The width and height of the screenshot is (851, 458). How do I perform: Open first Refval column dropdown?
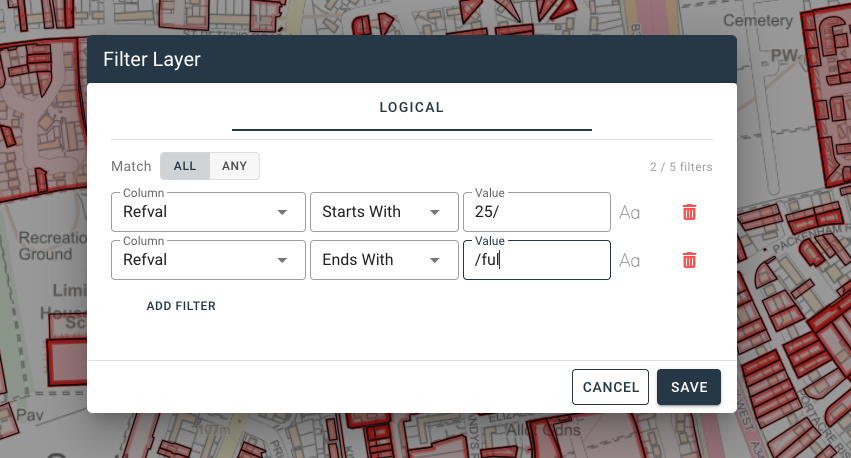(208, 212)
